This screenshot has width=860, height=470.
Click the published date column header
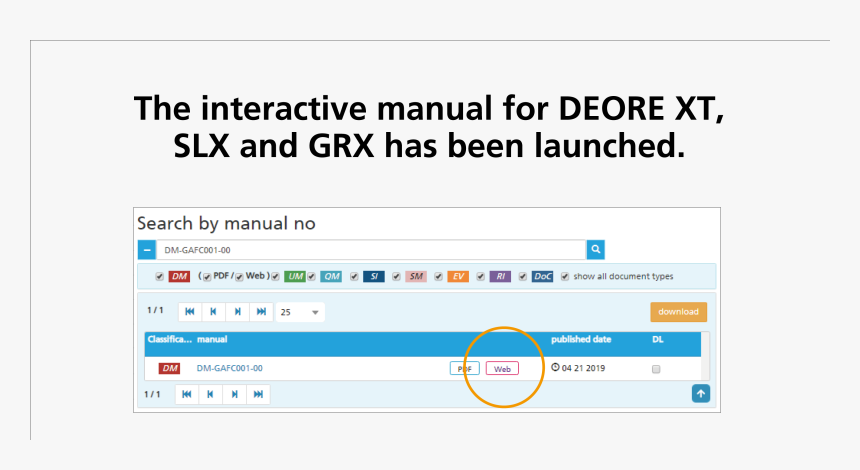[581, 339]
